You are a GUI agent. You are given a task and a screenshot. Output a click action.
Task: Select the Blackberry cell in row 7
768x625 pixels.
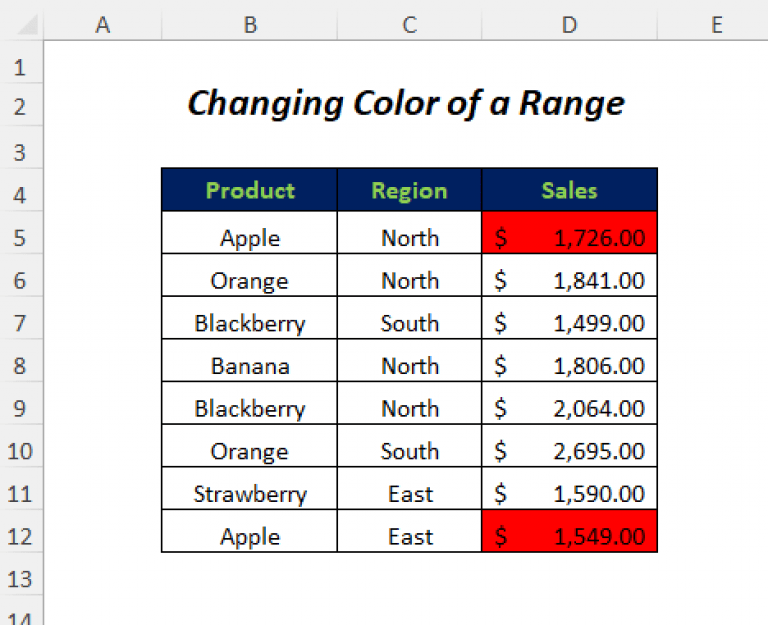click(249, 318)
